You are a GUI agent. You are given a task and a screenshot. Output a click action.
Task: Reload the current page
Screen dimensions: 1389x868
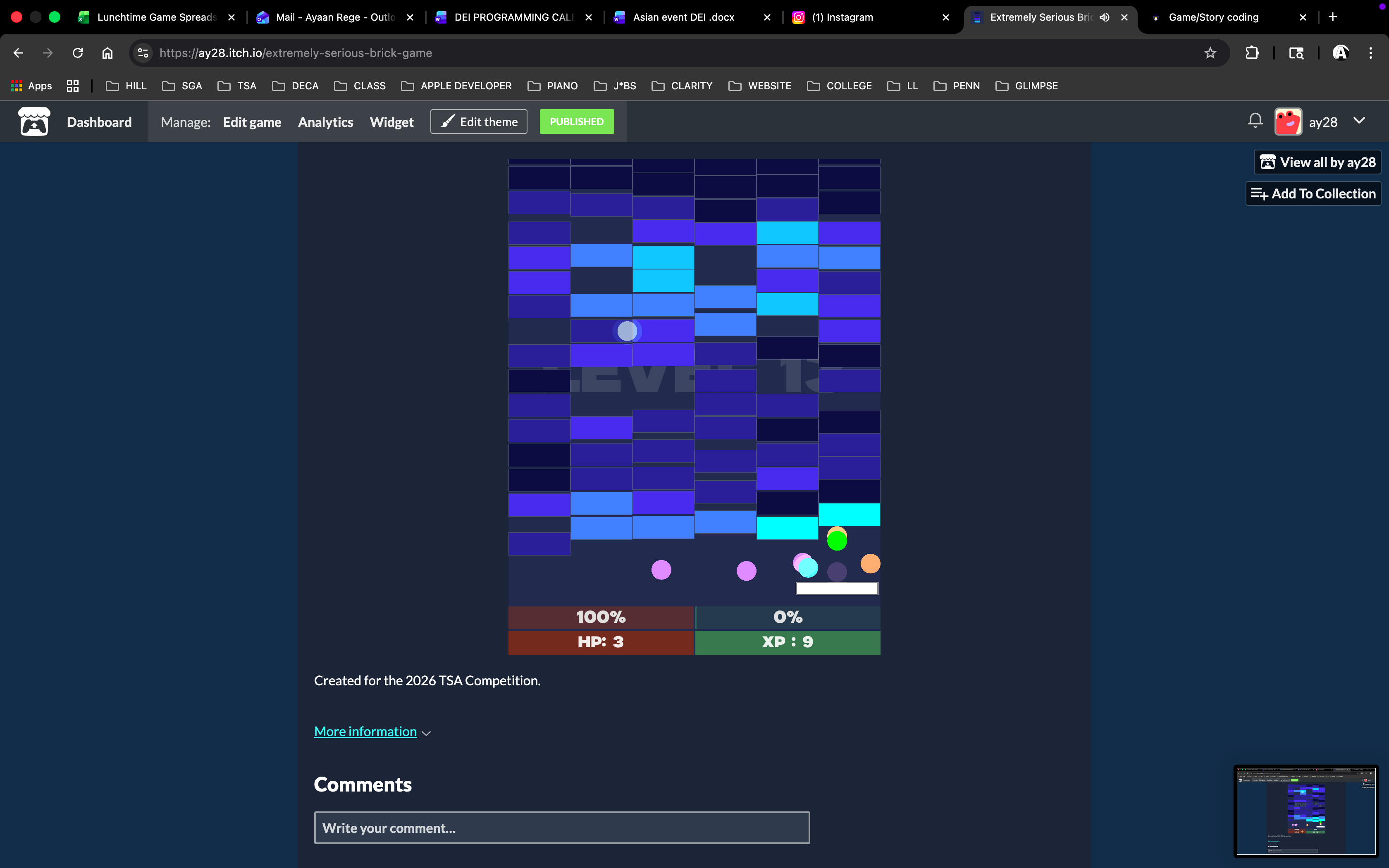click(77, 53)
